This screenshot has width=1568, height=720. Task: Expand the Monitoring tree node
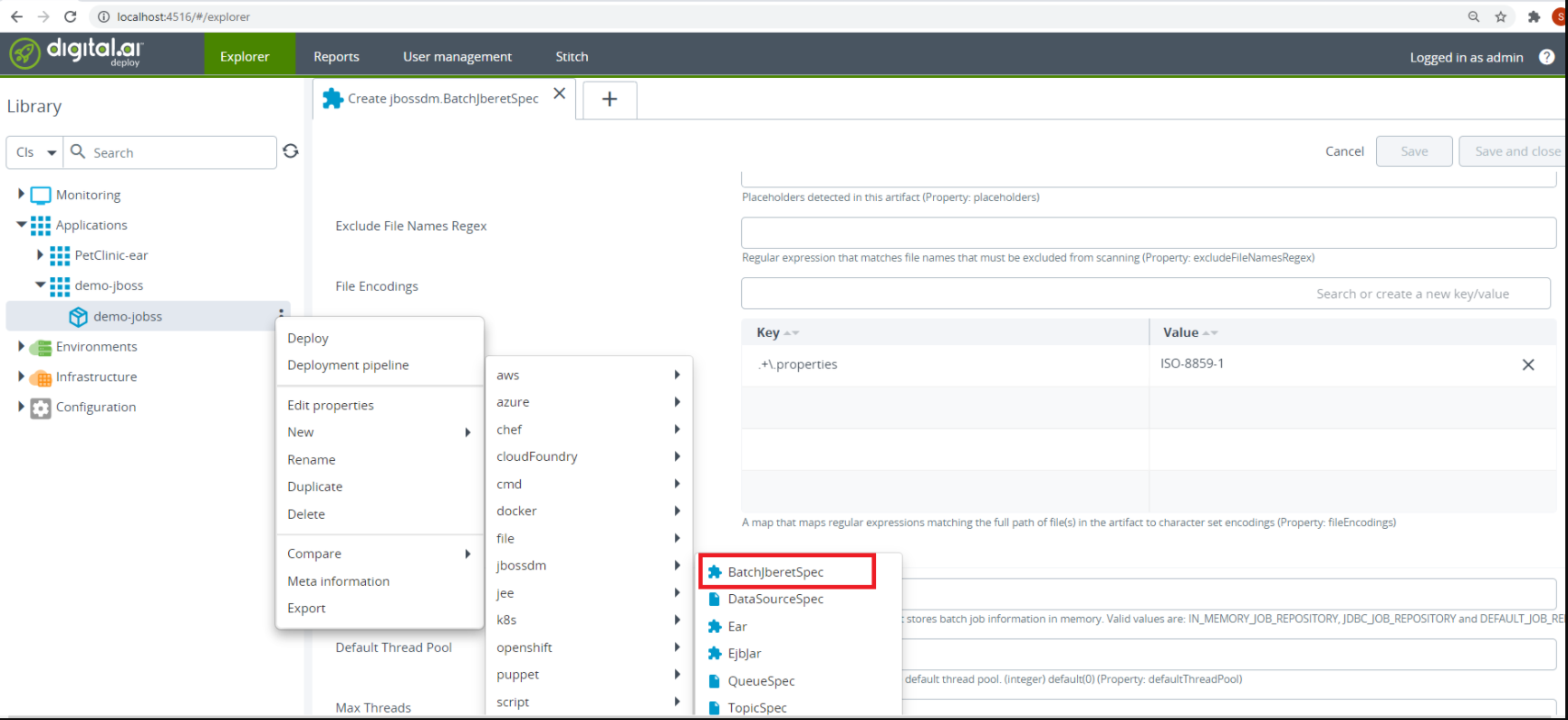[21, 194]
